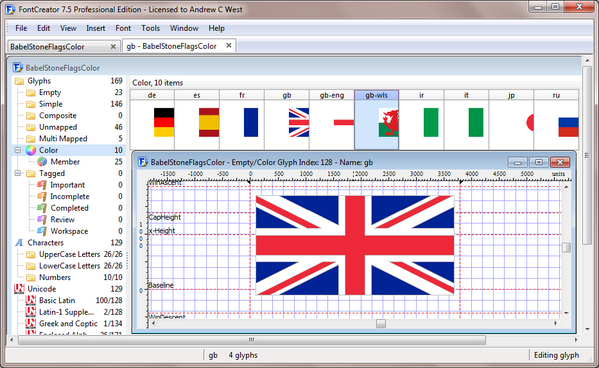
Task: Click the 'Editing glyph' status text
Action: (x=556, y=355)
